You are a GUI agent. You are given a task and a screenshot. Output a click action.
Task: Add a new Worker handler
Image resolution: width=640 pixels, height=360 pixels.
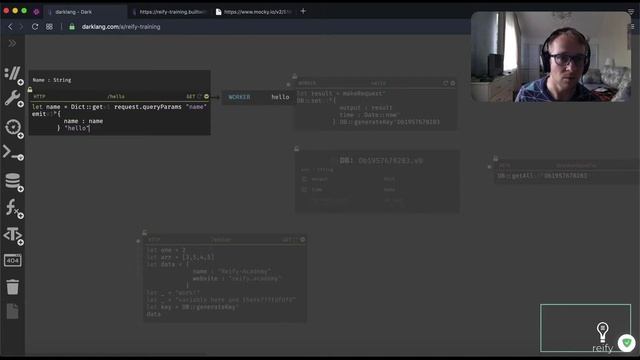coord(20,104)
